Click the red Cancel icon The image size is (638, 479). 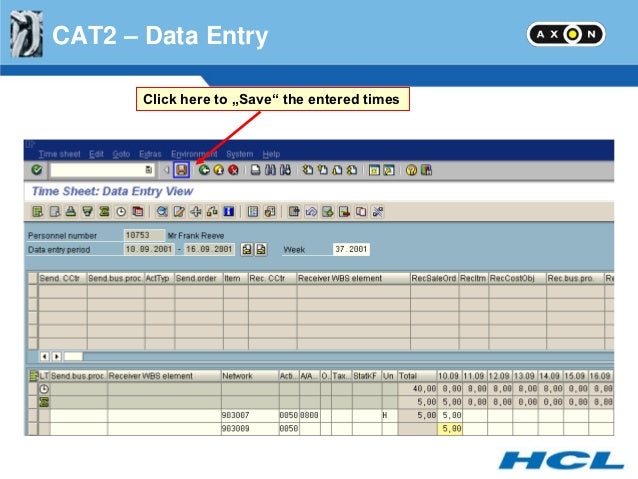233,170
